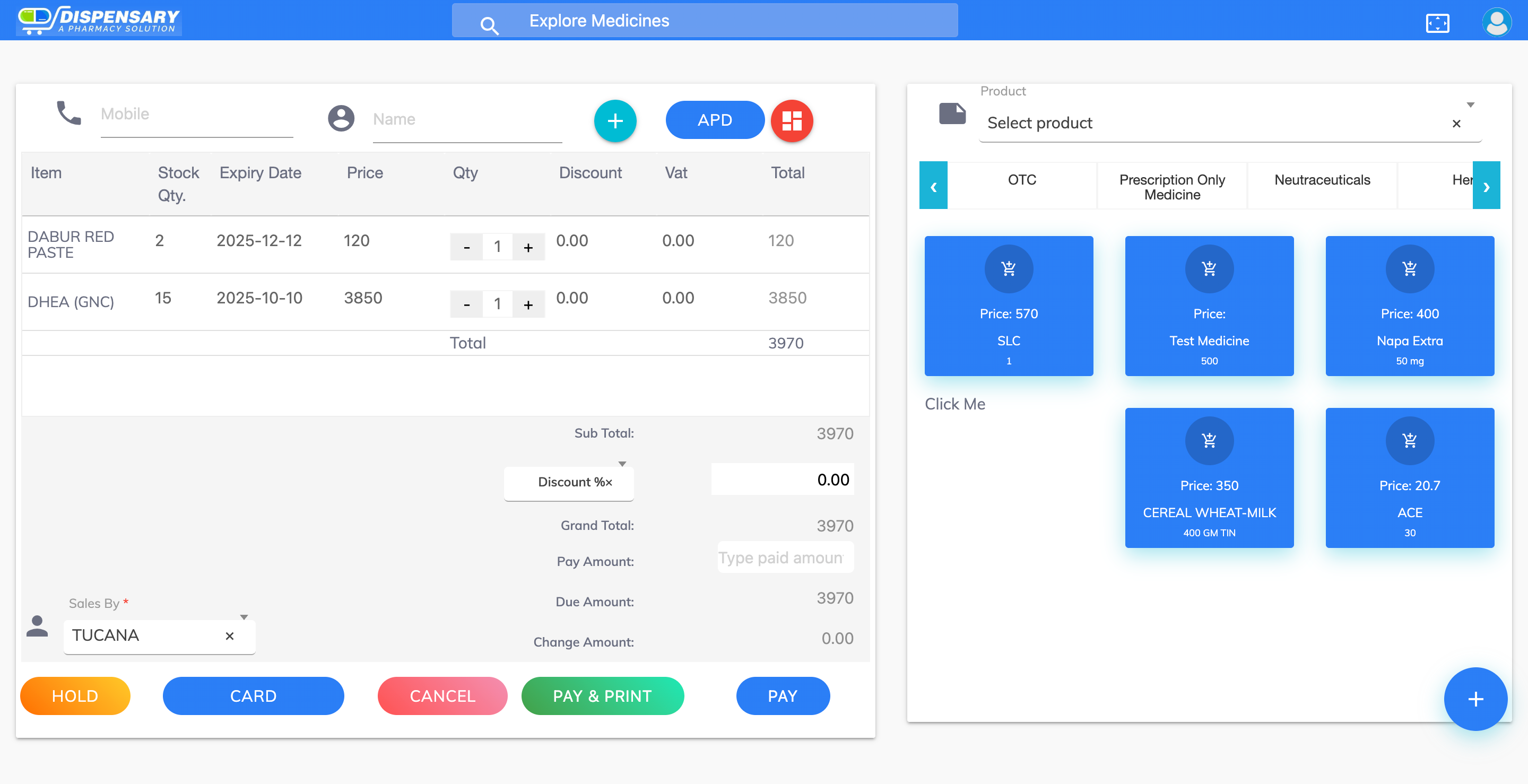Image resolution: width=1528 pixels, height=784 pixels.
Task: Click the orange HOLD button
Action: tap(75, 695)
